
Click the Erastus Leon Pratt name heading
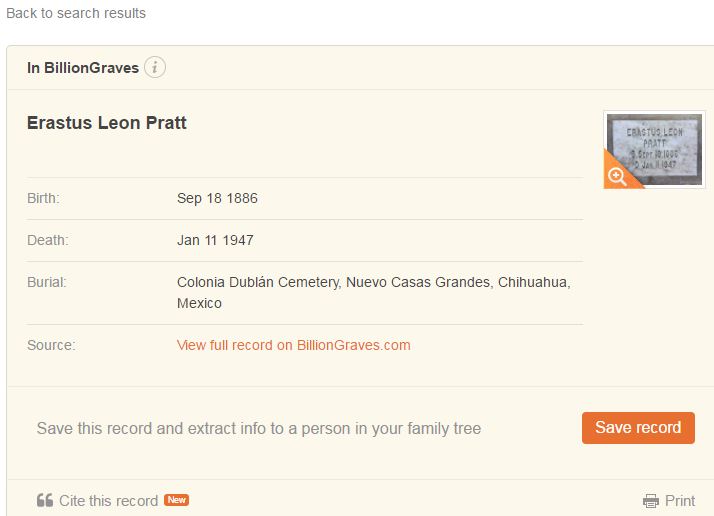[107, 123]
